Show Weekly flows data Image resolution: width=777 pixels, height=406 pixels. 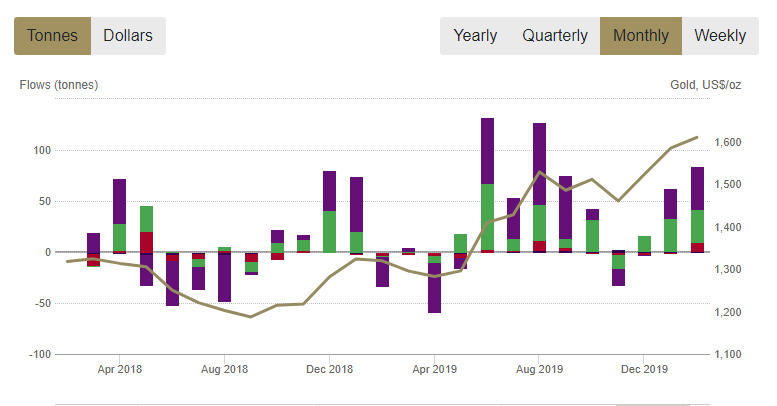(x=720, y=36)
